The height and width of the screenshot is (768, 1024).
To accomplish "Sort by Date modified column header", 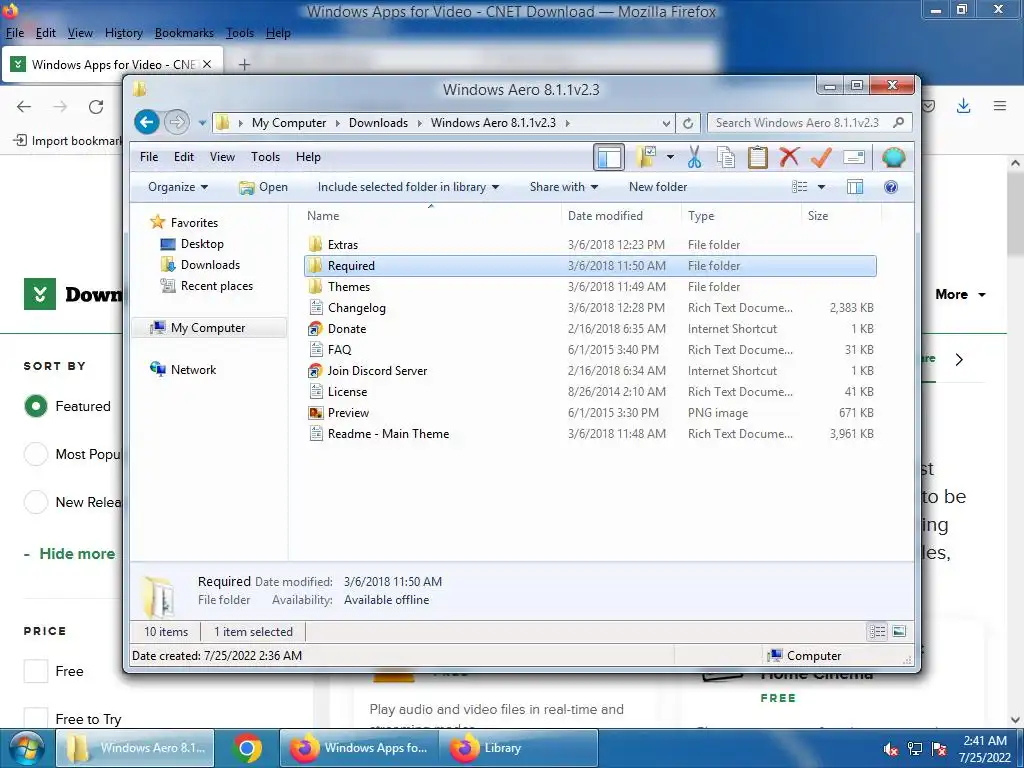I will point(620,216).
